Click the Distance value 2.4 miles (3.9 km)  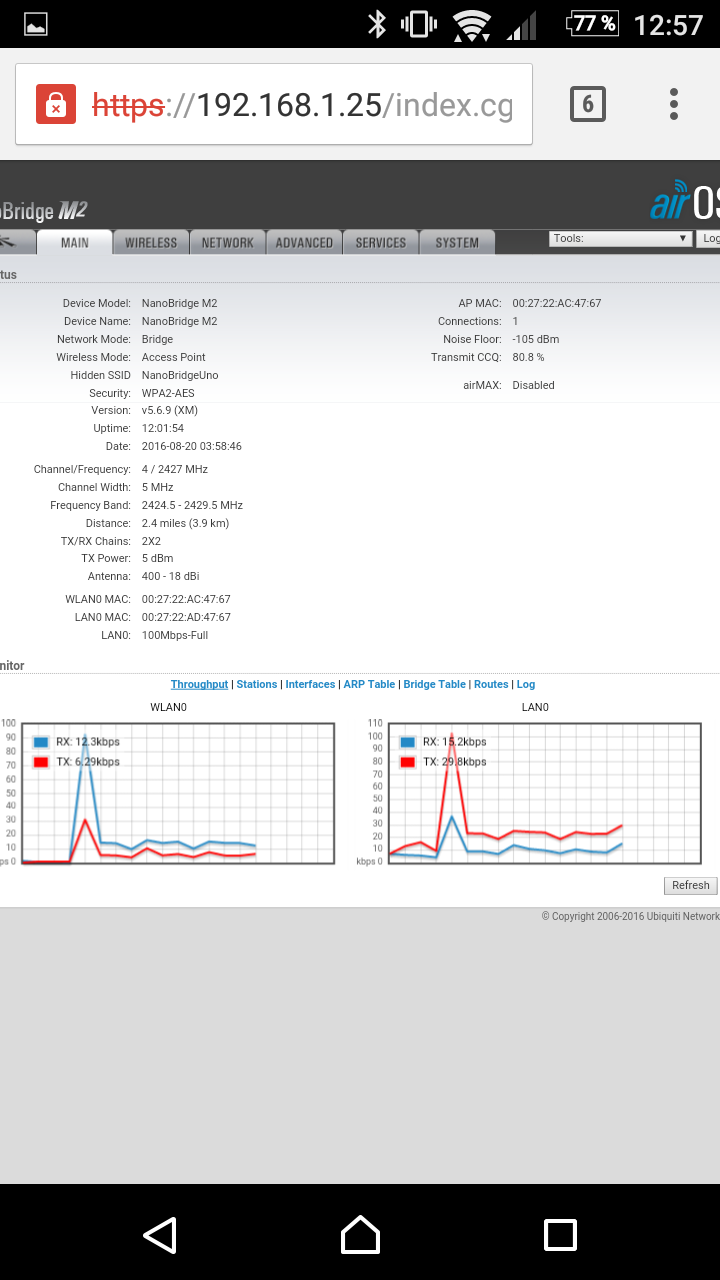click(x=186, y=523)
